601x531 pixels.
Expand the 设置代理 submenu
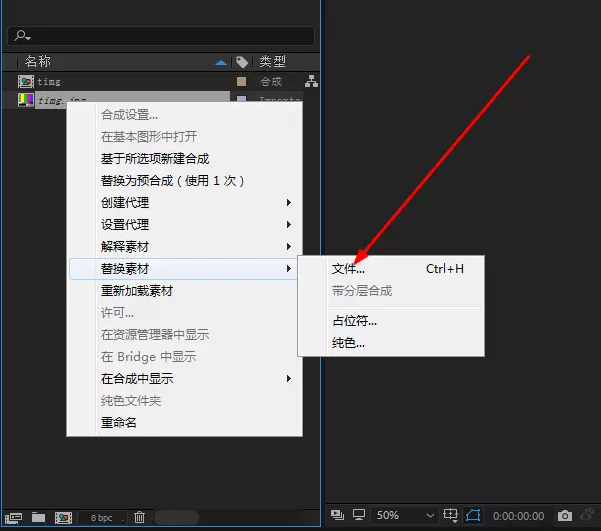pos(184,225)
